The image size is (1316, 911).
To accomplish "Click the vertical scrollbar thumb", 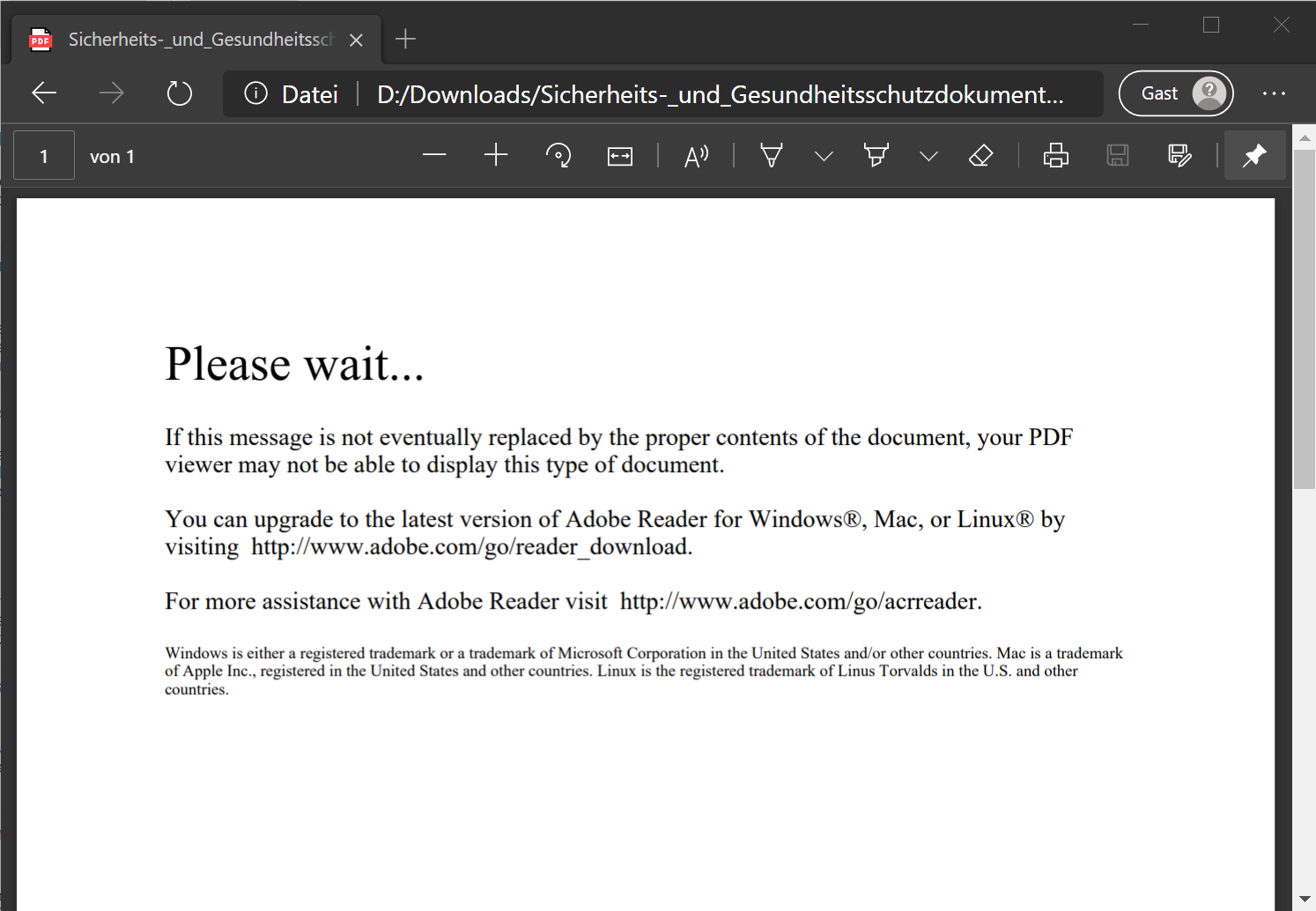I will coord(1305,319).
